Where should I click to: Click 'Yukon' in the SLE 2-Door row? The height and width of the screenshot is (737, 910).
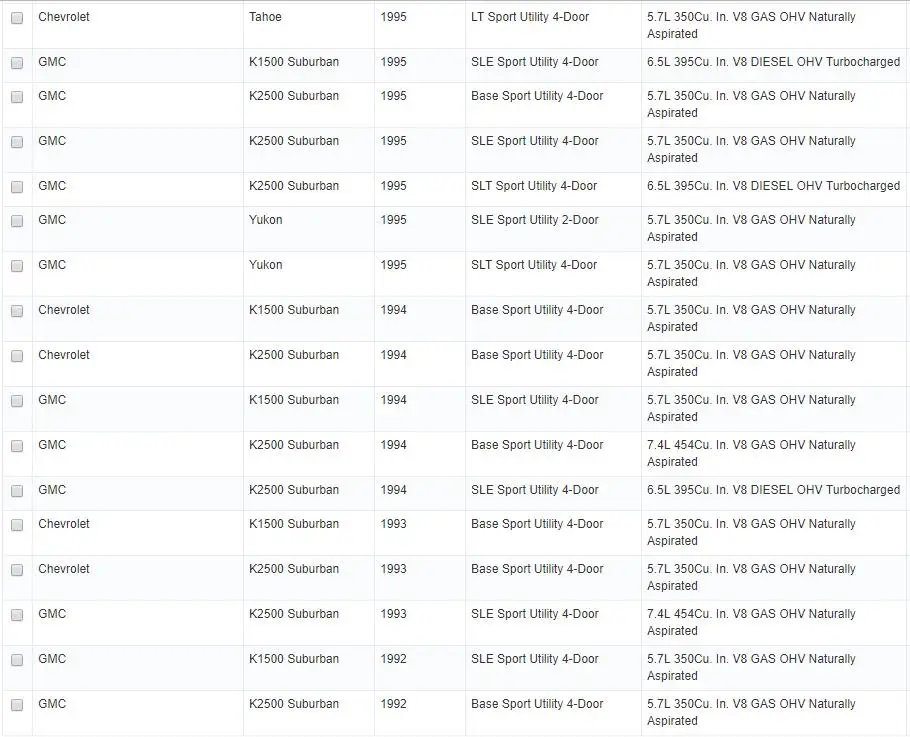[266, 220]
